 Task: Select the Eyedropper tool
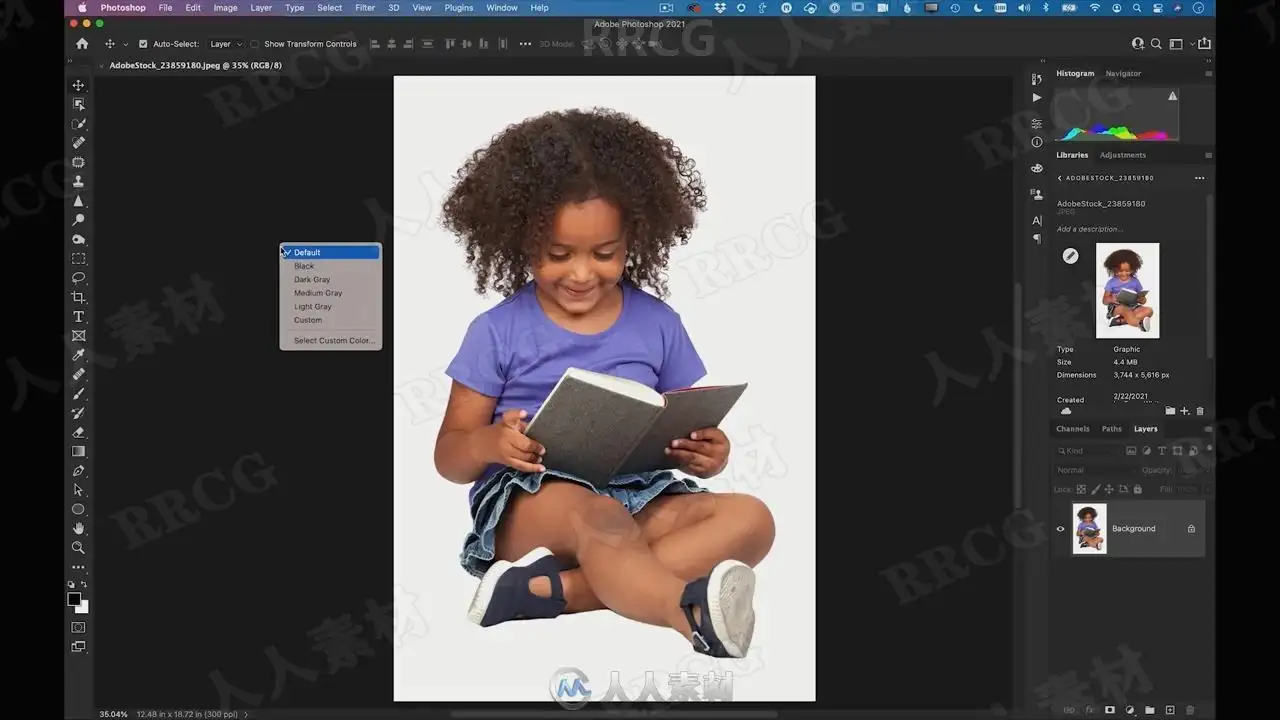pyautogui.click(x=79, y=355)
